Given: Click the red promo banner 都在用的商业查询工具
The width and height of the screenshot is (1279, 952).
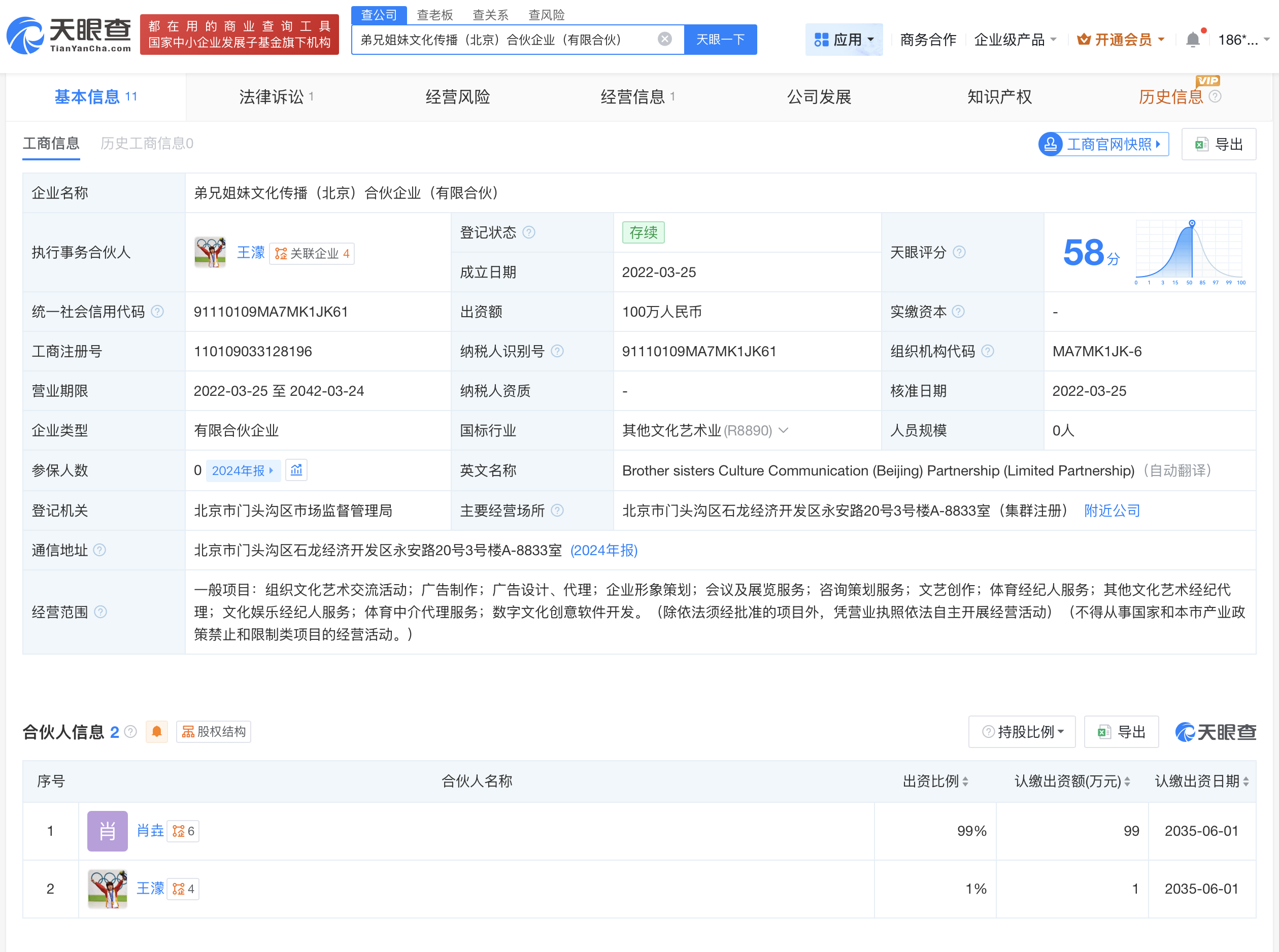Looking at the screenshot, I should 239,35.
